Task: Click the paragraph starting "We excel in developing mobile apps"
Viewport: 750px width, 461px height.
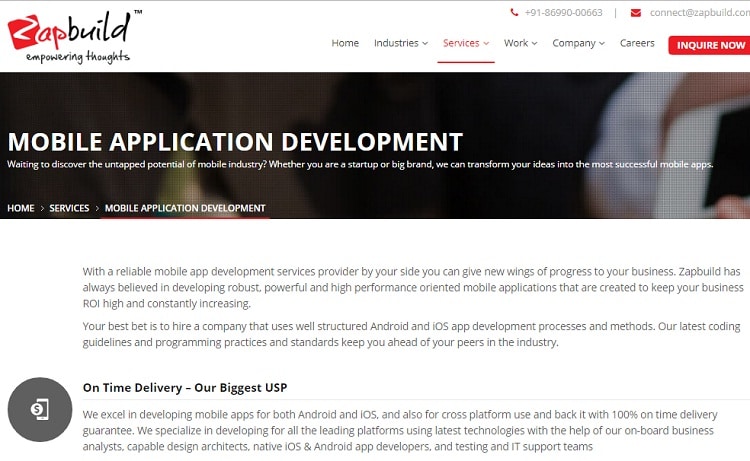Action: click(x=400, y=430)
